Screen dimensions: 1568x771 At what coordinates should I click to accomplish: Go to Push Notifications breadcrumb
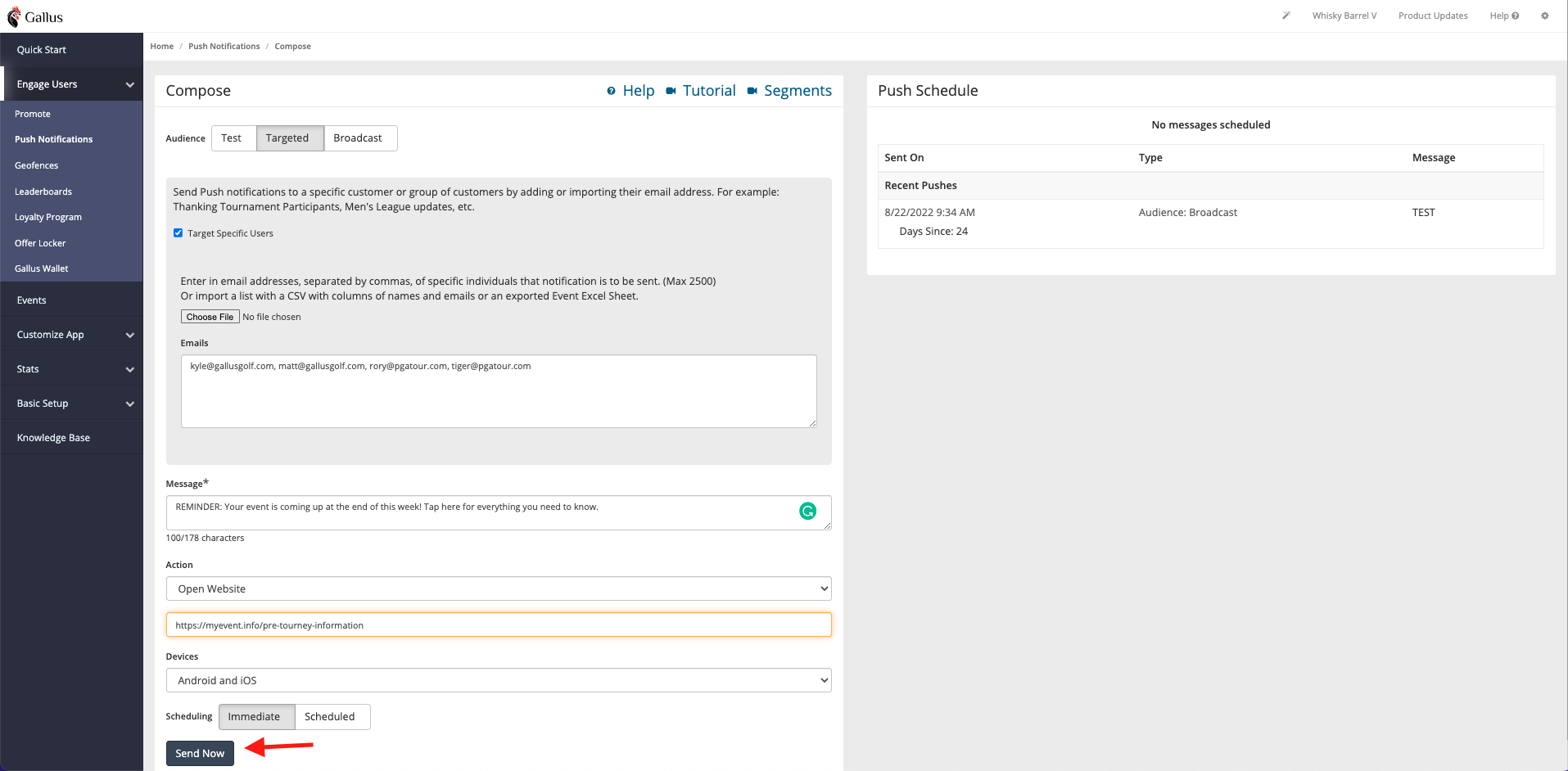click(x=224, y=47)
